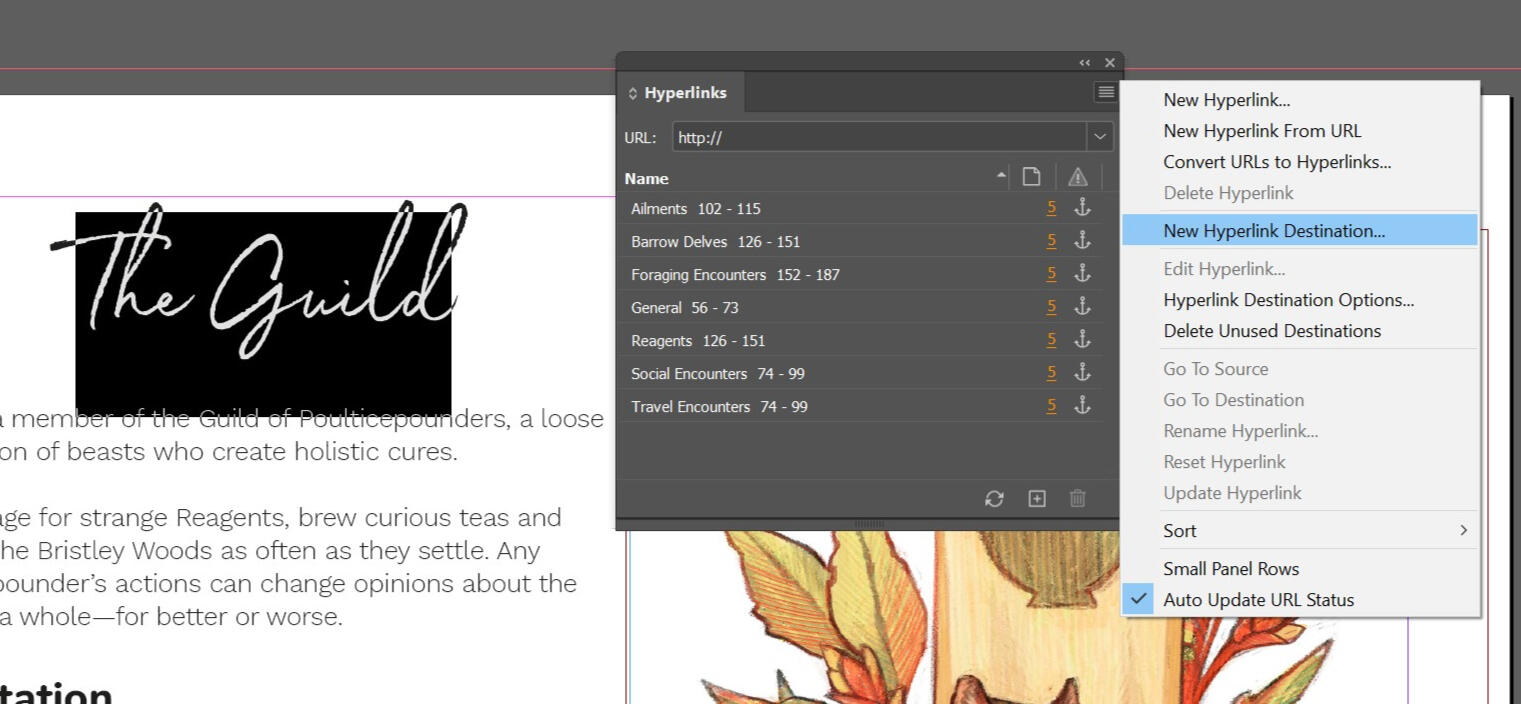Open the URL field dropdown
1521x704 pixels.
(x=1098, y=137)
